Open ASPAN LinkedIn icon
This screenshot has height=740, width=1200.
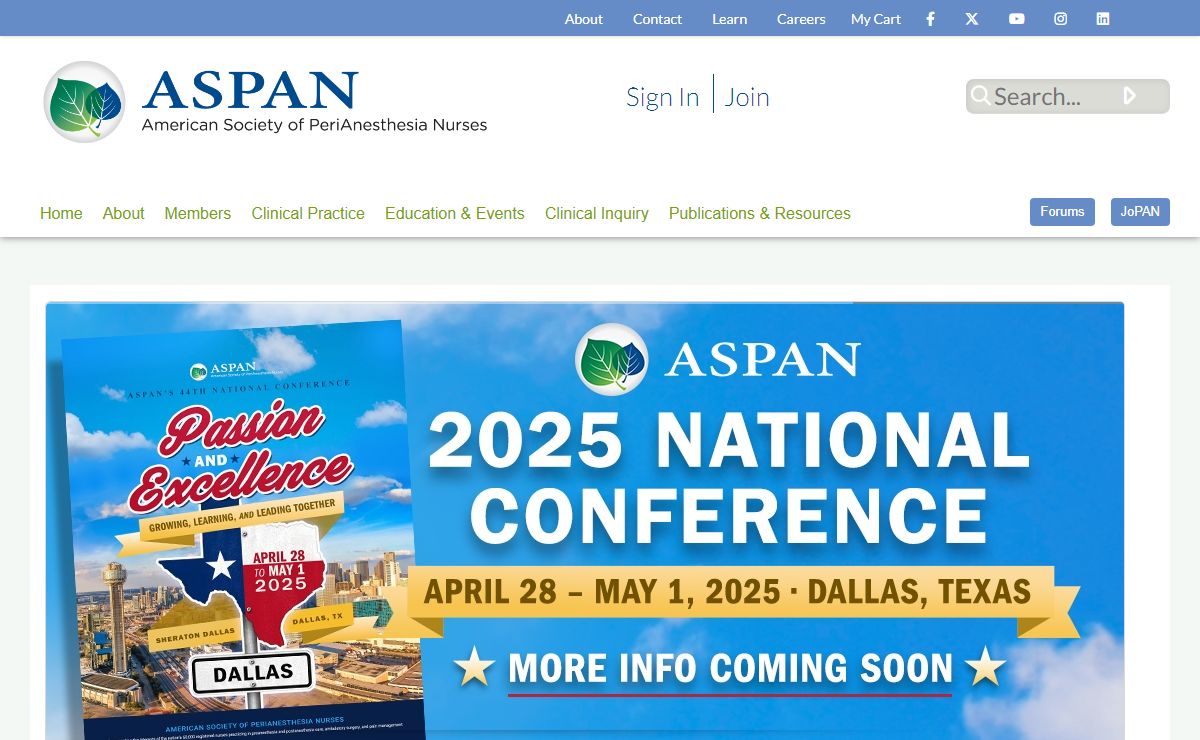click(x=1103, y=19)
